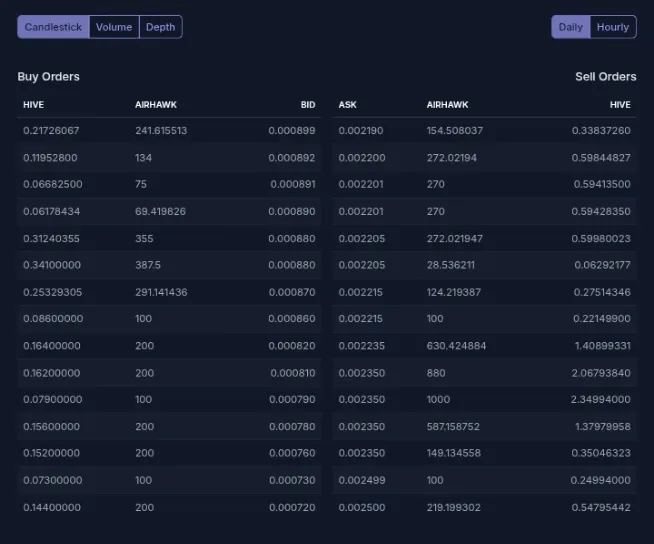Viewport: 654px width, 544px height.
Task: Select buy order at bid 0.000860
Action: coord(169,319)
